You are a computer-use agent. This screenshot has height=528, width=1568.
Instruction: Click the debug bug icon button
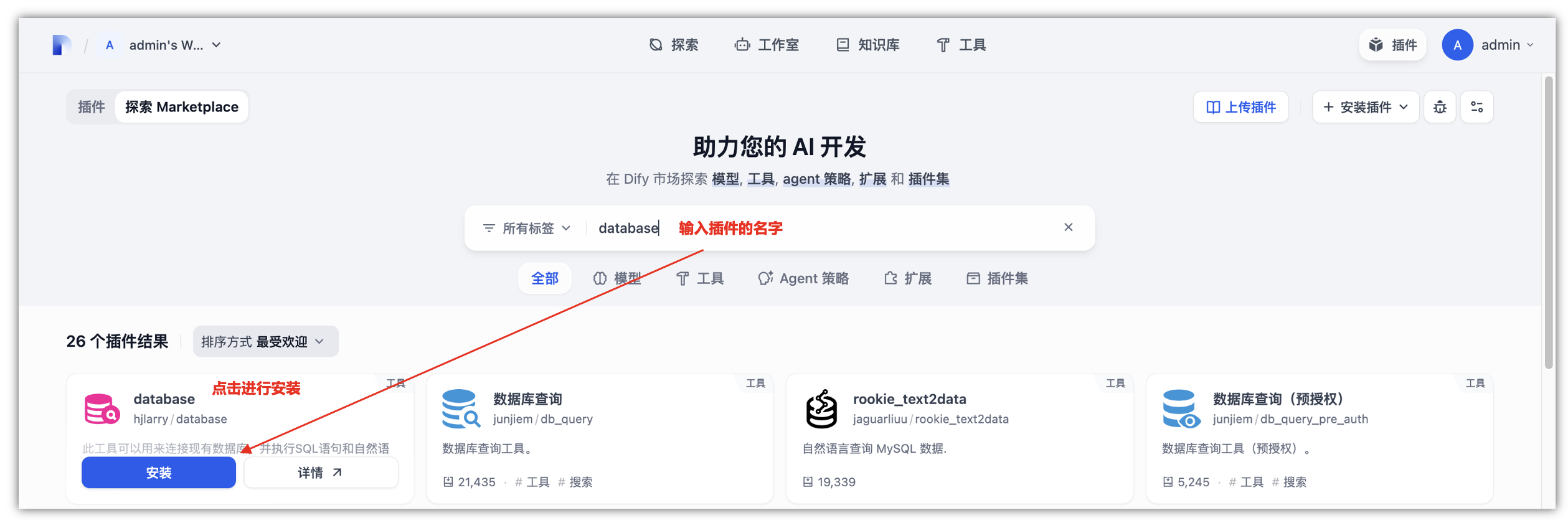pos(1440,107)
